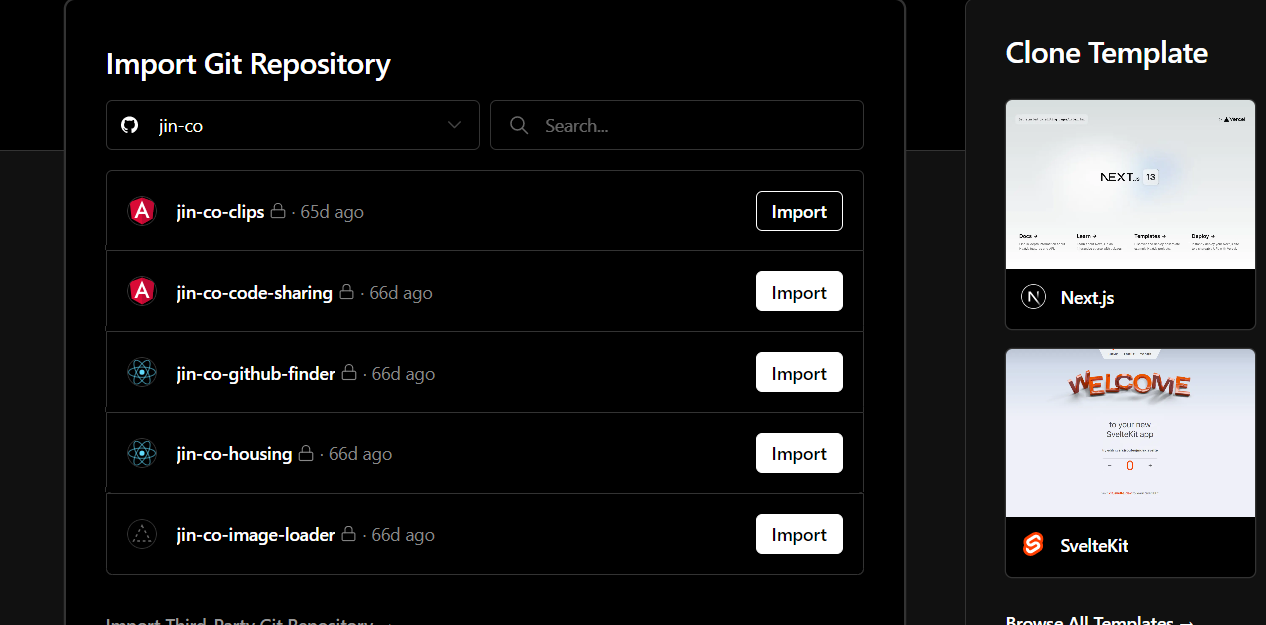The width and height of the screenshot is (1266, 625).
Task: Click the Angular icon beside jin-co-code-sharing
Action: [142, 292]
